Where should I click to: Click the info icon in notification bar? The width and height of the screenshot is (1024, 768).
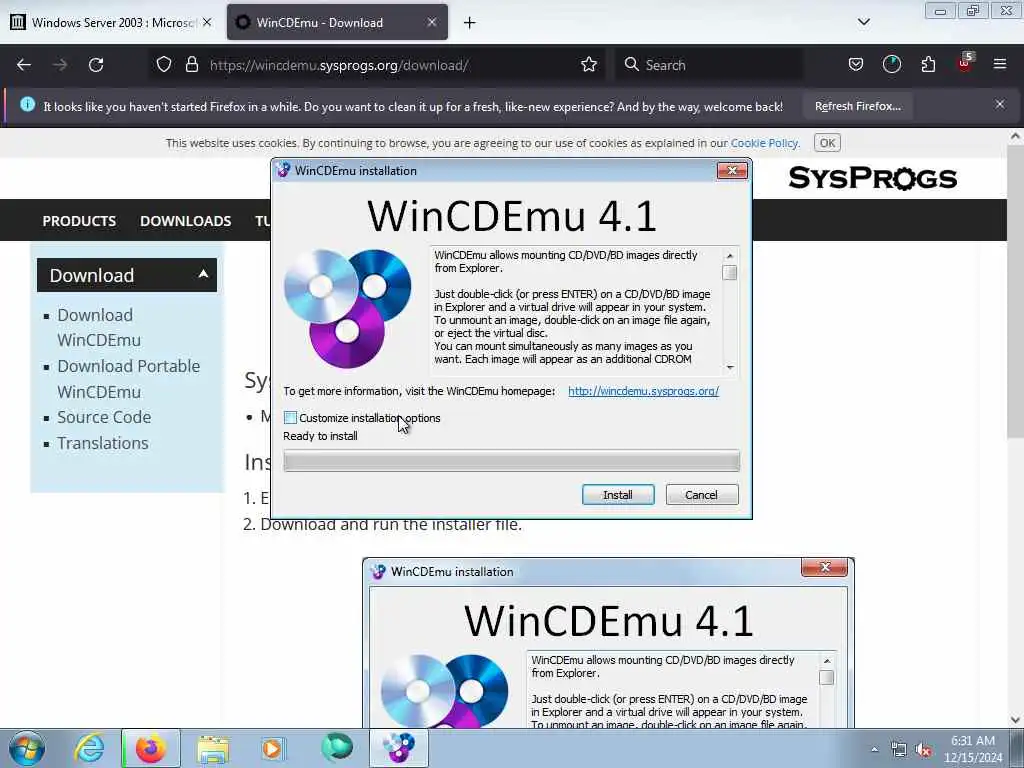[x=27, y=104]
